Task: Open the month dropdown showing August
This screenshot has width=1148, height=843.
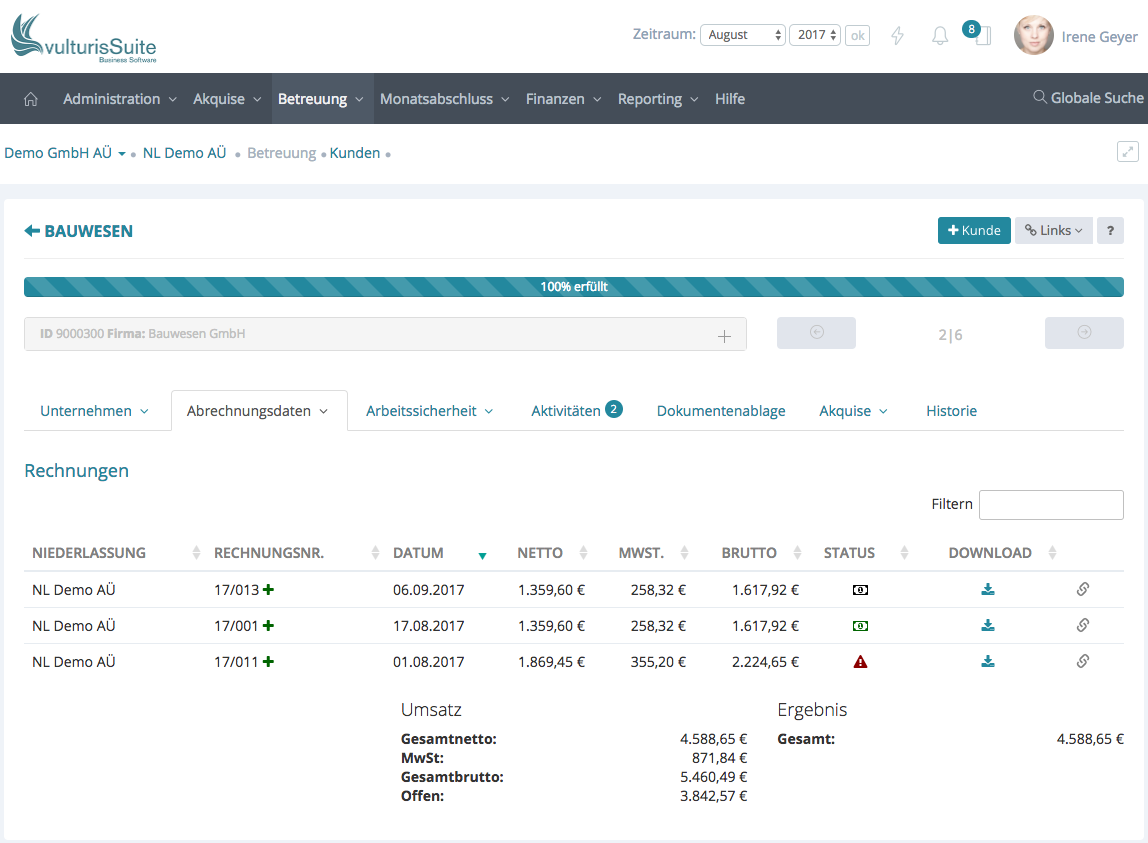Action: click(x=743, y=35)
